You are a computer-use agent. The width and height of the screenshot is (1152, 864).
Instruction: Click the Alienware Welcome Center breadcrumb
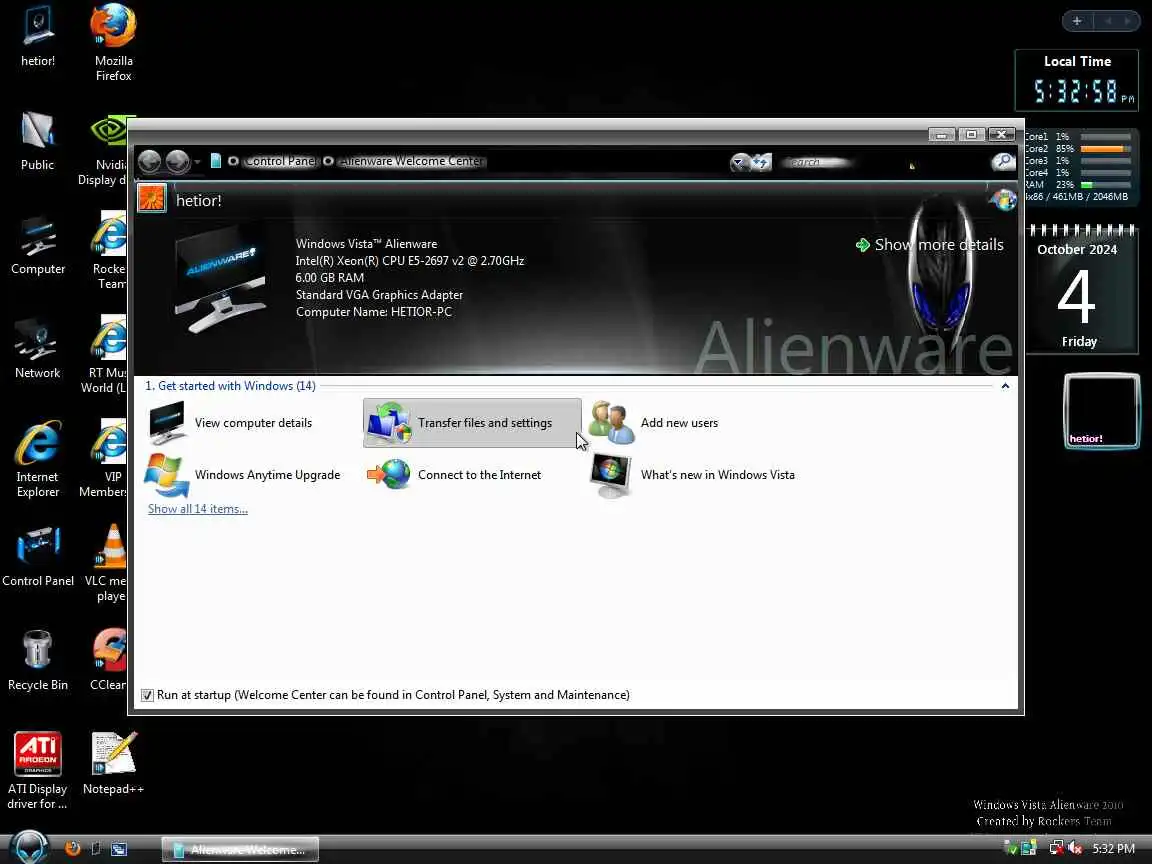(411, 161)
